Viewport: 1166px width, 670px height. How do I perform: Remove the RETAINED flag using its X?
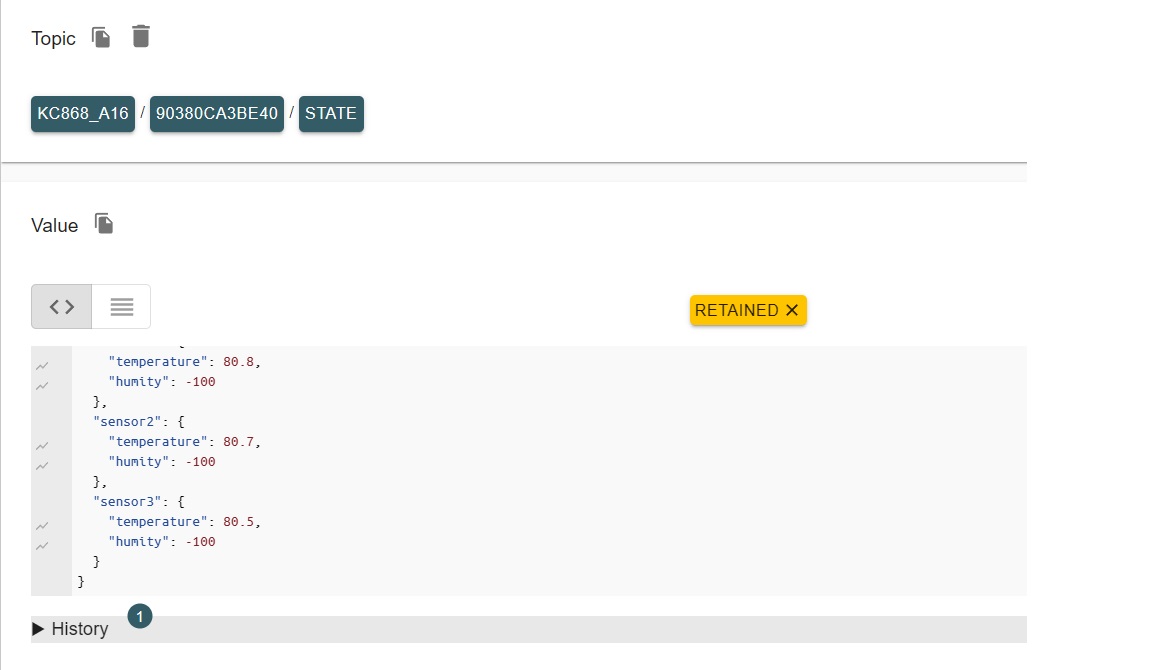pyautogui.click(x=792, y=310)
